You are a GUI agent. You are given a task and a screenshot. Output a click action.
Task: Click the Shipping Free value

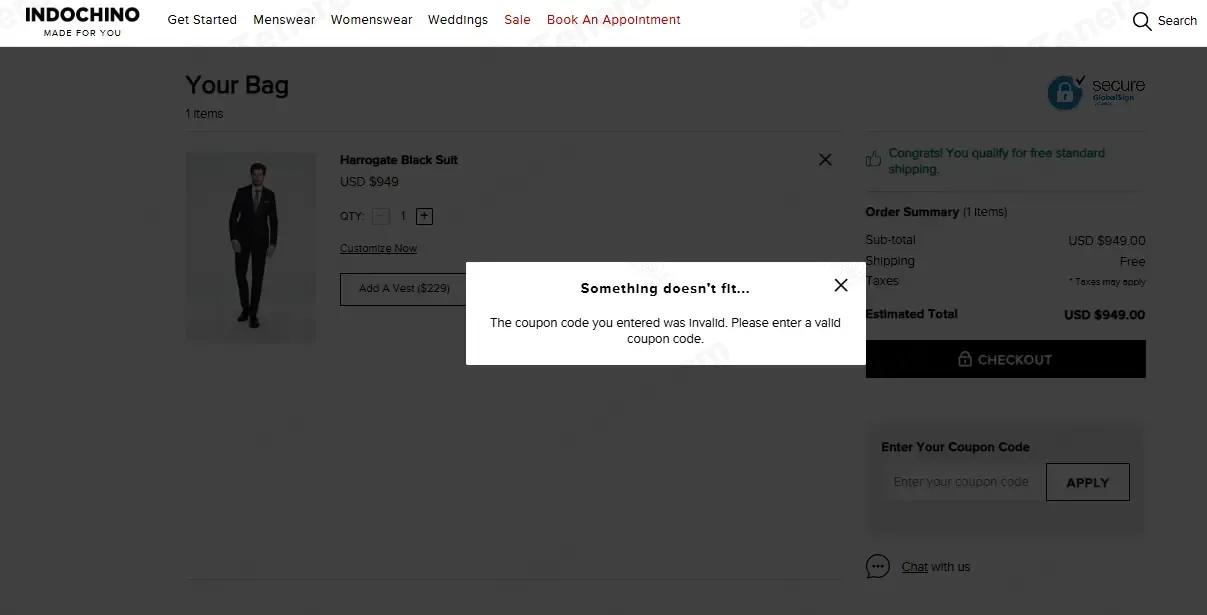click(x=1133, y=262)
